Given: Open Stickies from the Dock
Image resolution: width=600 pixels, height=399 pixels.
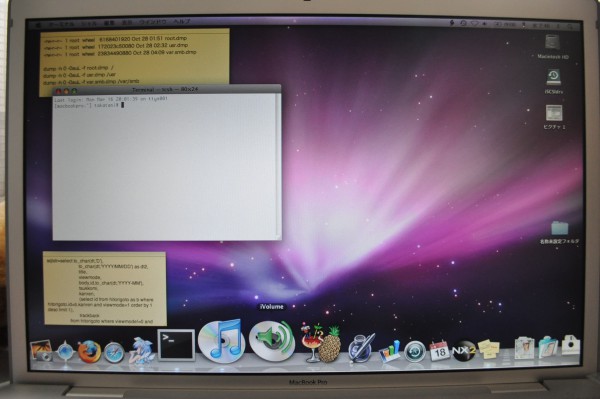Looking at the screenshot, I should (x=489, y=349).
